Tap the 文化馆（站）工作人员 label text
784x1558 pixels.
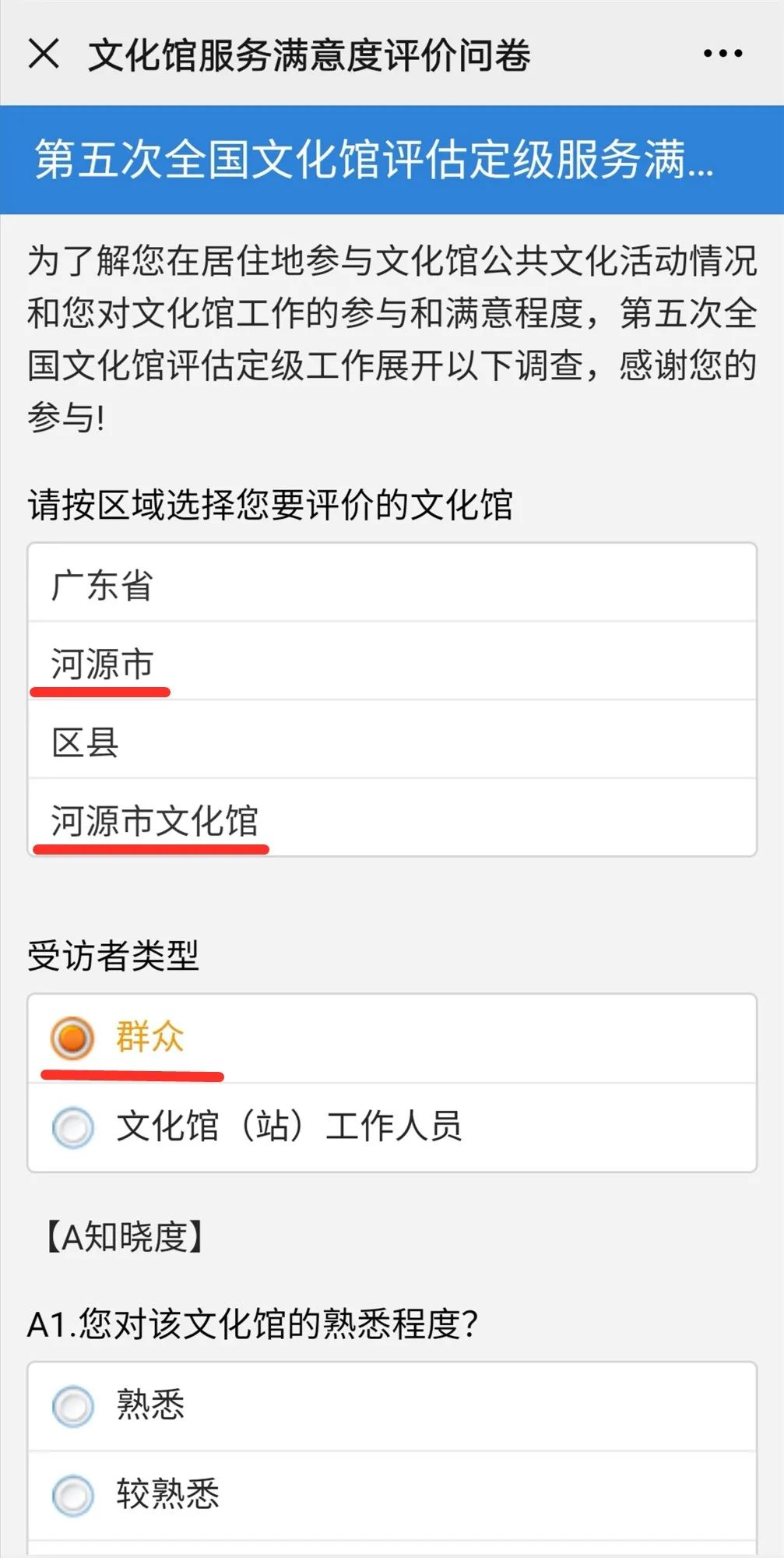[x=289, y=1126]
